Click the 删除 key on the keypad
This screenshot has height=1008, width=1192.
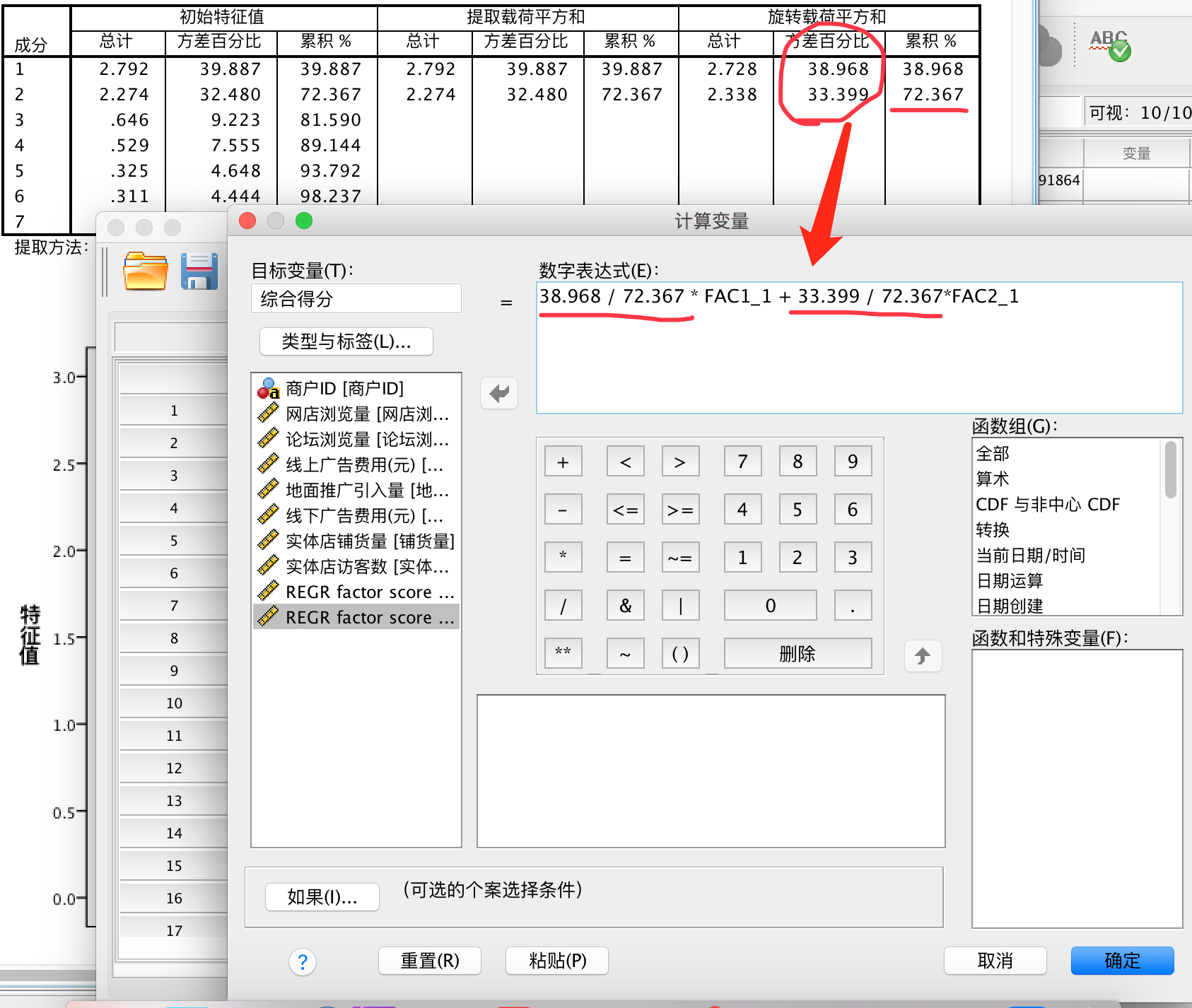(x=797, y=654)
